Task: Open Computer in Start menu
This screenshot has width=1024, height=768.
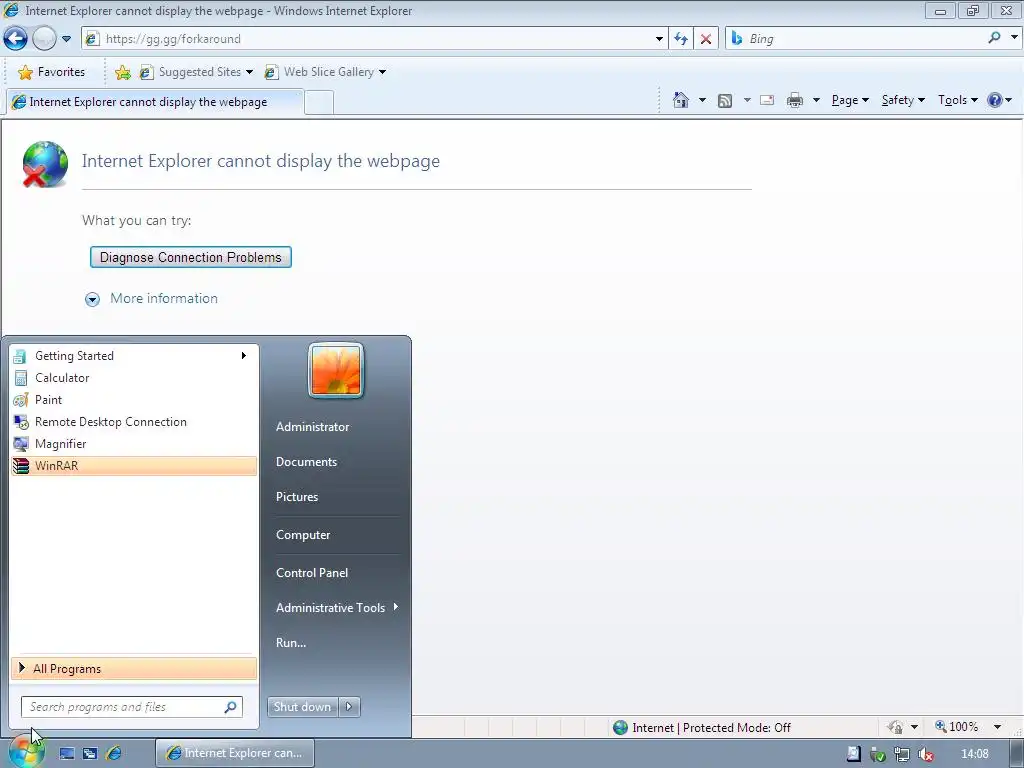Action: pos(303,535)
